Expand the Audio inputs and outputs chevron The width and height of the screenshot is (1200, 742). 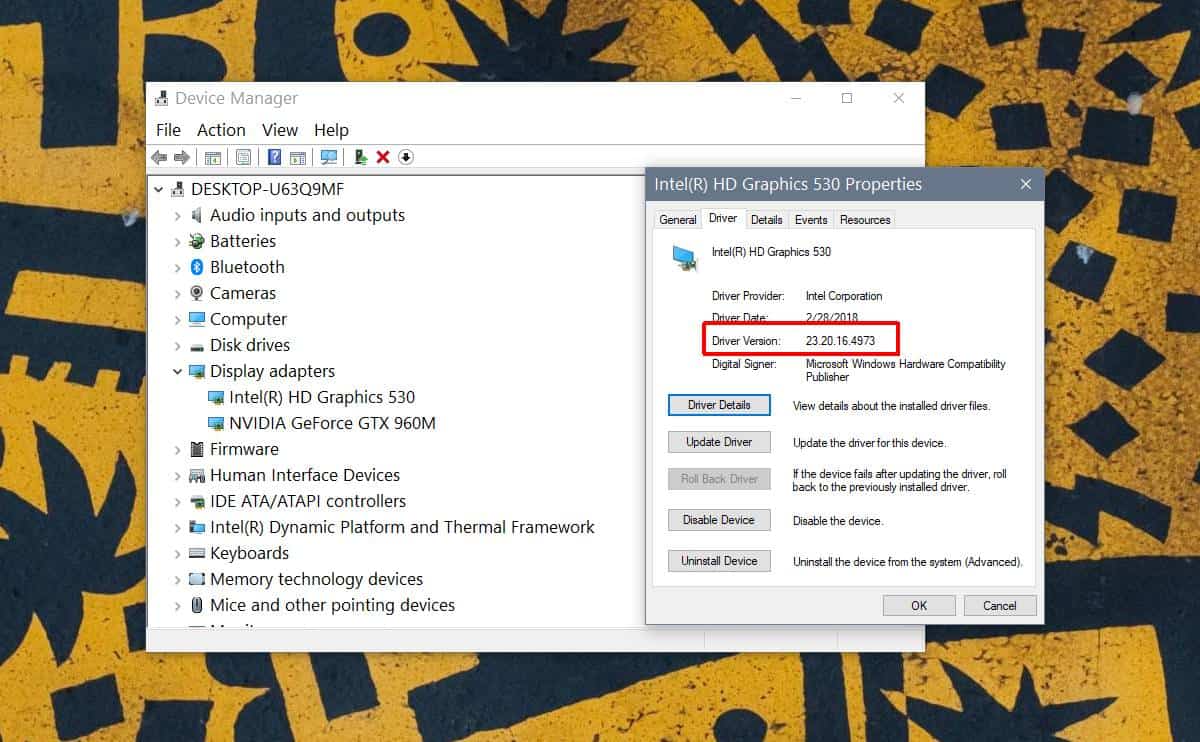pos(177,215)
